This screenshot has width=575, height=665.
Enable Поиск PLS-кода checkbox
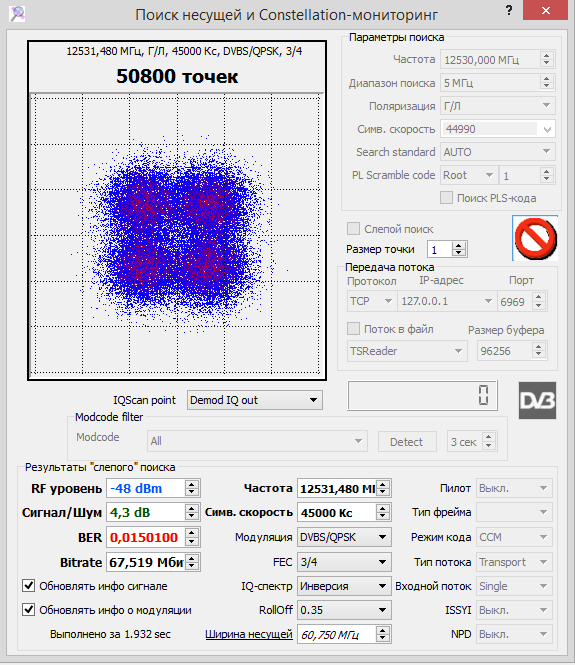446,198
